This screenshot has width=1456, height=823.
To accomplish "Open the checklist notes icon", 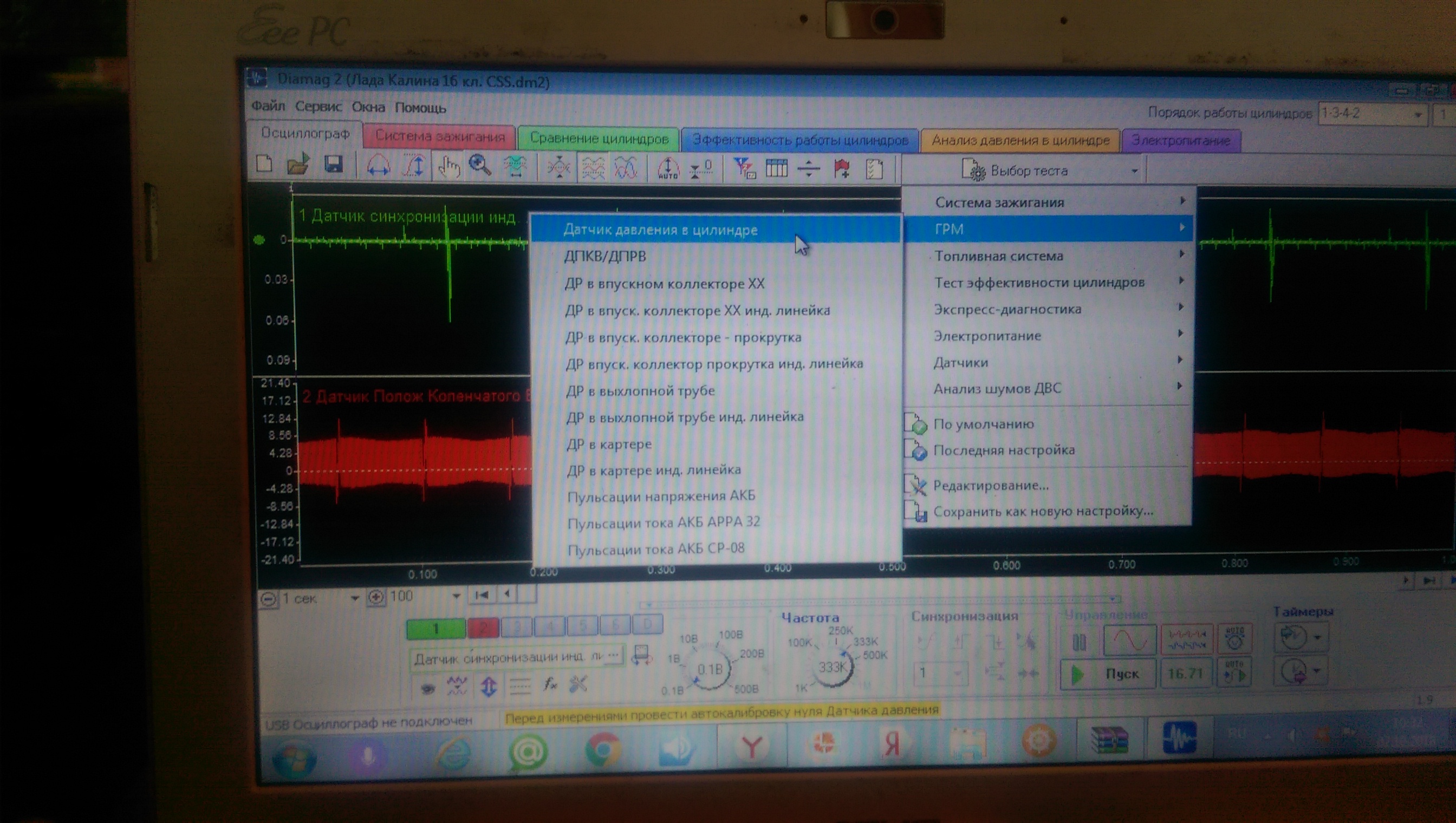I will [875, 169].
